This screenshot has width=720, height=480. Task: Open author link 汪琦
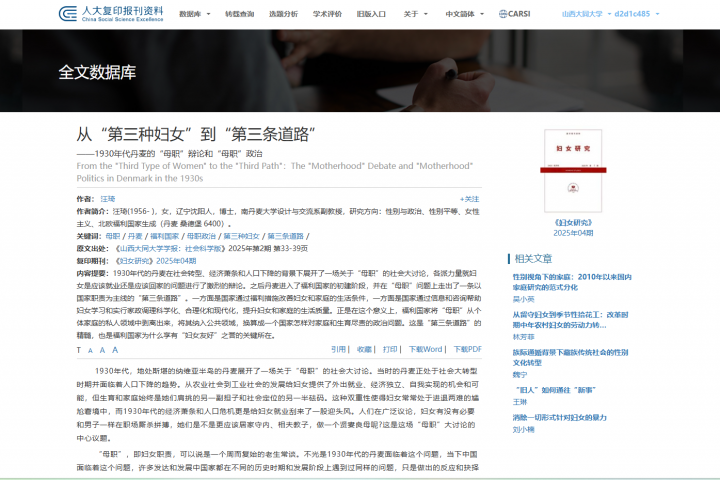(x=108, y=199)
